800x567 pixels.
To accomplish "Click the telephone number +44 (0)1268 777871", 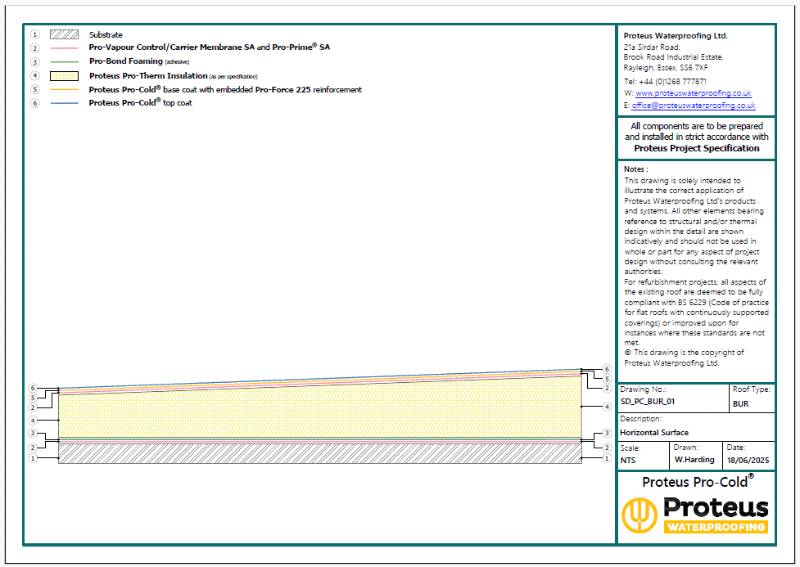I will click(672, 82).
